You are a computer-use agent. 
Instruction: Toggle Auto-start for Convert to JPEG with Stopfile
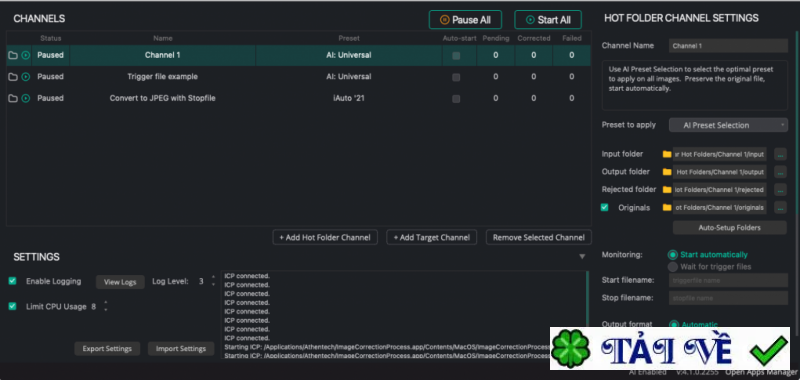coord(456,98)
